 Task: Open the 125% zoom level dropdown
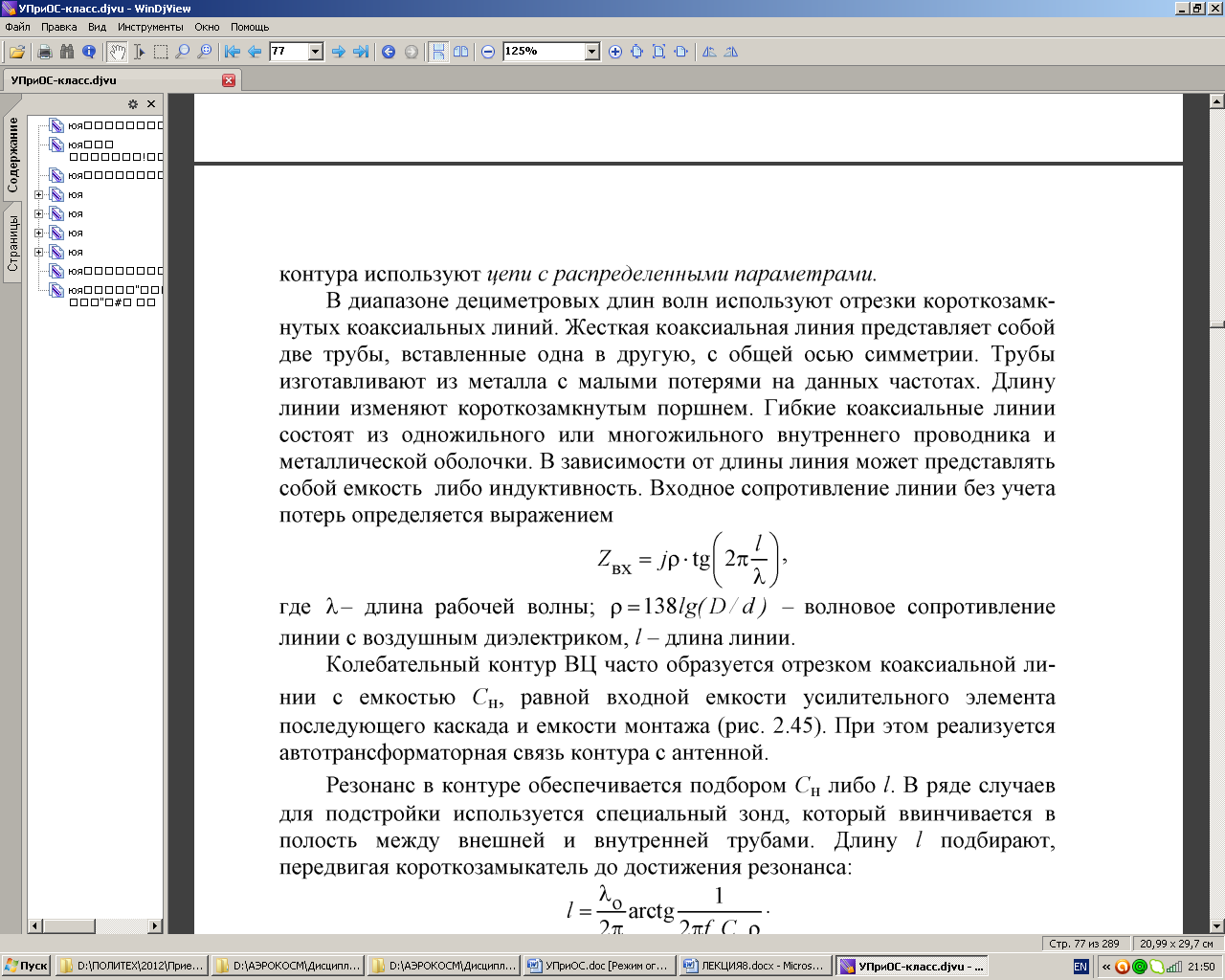point(592,52)
